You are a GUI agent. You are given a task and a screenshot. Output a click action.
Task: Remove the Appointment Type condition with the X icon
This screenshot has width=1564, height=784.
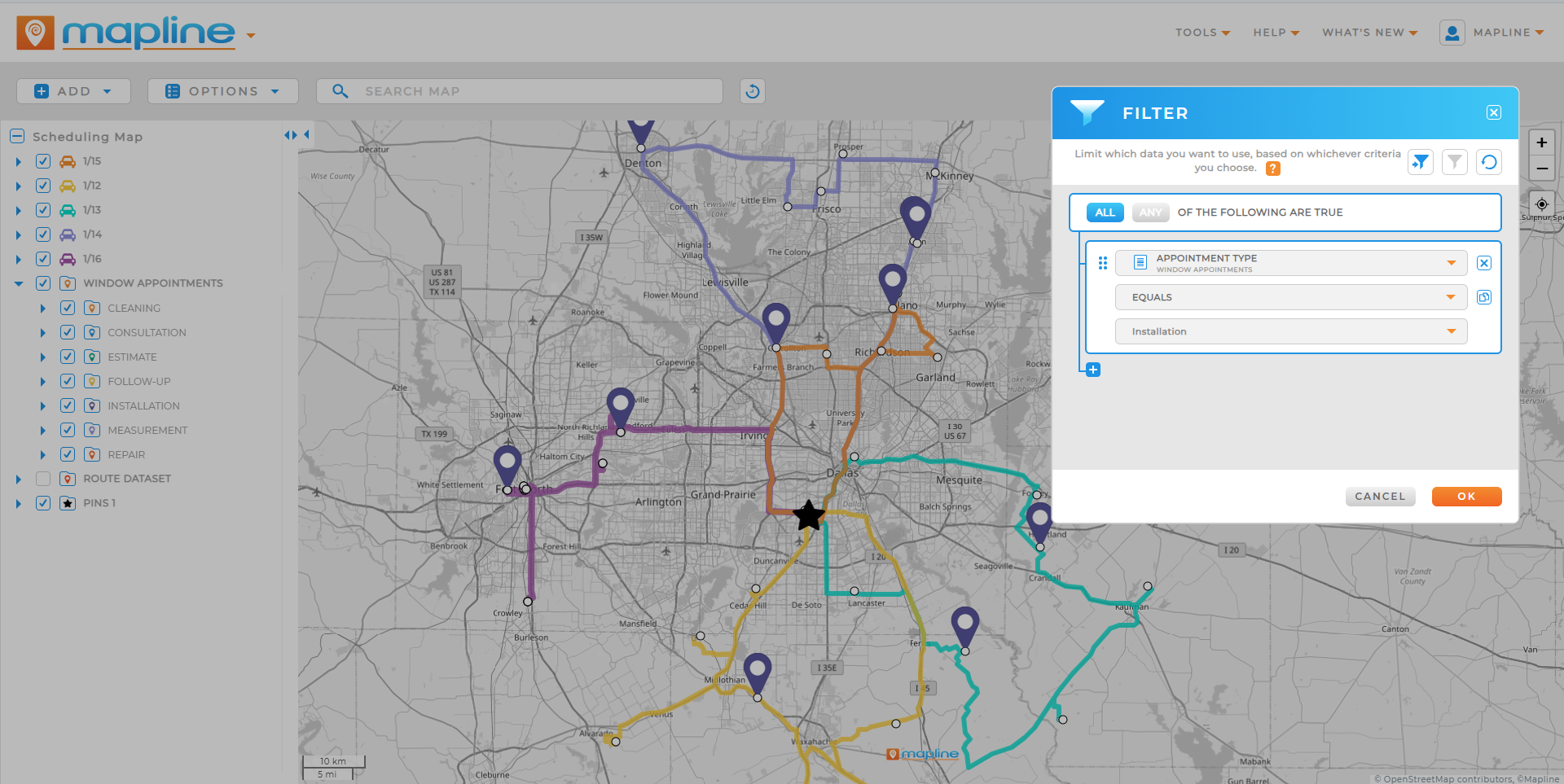1484,262
